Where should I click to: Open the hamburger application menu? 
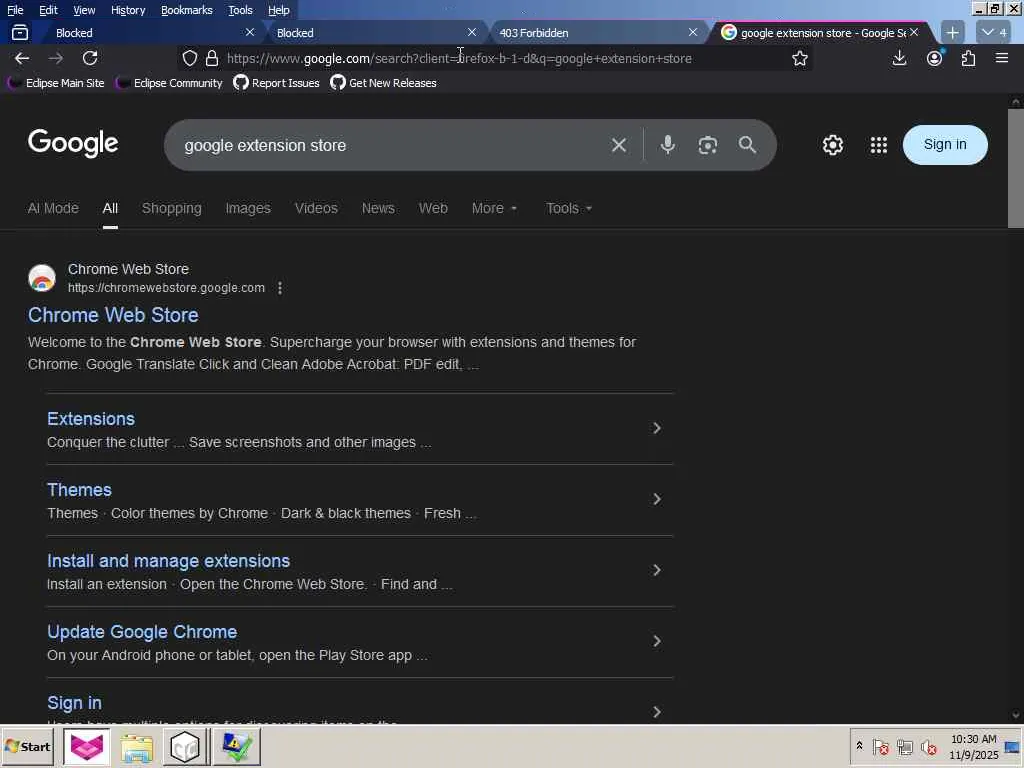coord(1002,58)
